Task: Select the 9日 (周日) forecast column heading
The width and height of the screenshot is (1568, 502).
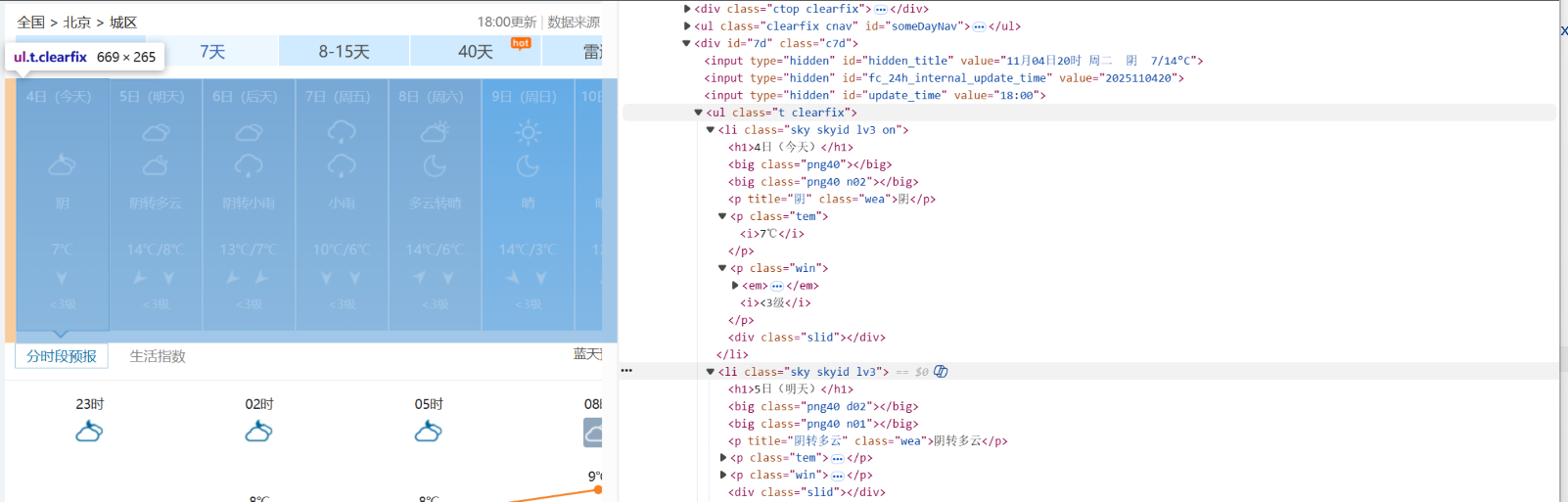Action: click(524, 97)
